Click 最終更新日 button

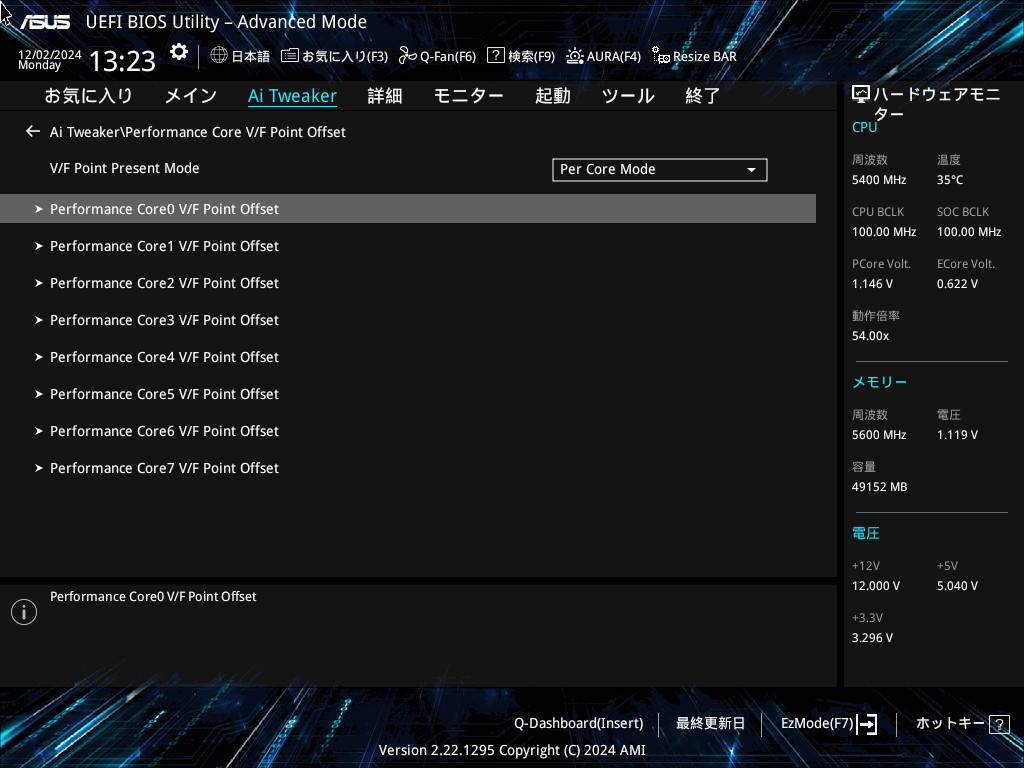(710, 724)
